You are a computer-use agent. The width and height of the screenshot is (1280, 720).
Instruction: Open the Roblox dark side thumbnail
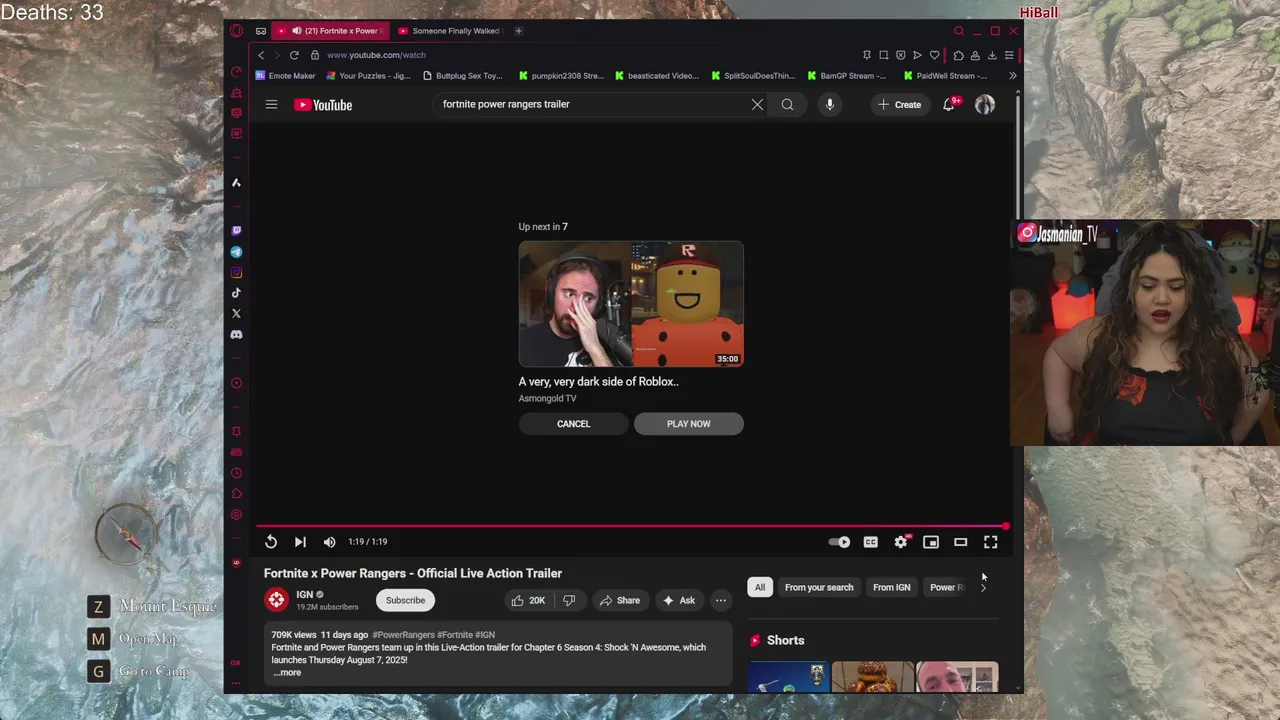click(x=631, y=304)
